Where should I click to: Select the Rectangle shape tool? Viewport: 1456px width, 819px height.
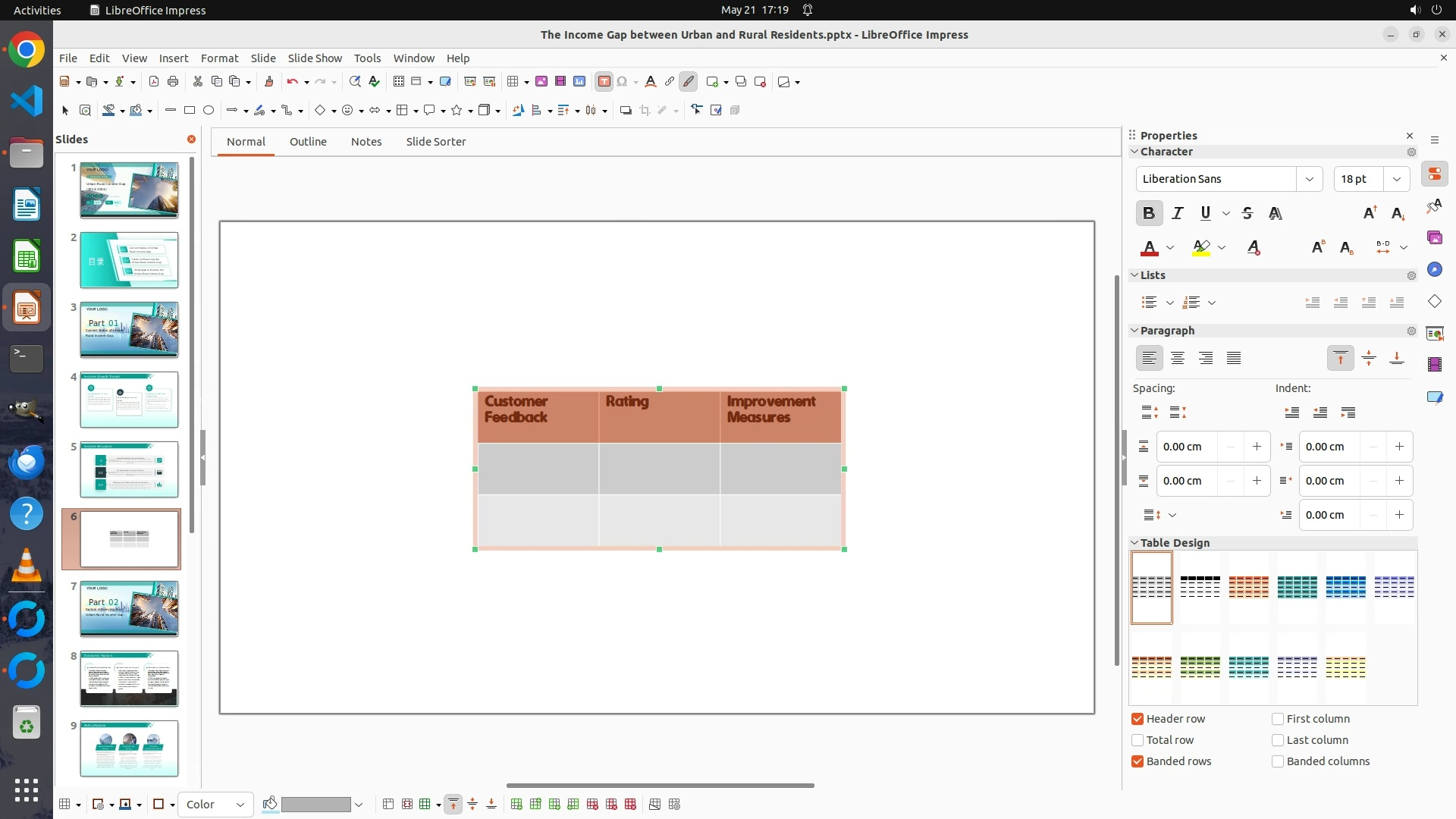190,110
